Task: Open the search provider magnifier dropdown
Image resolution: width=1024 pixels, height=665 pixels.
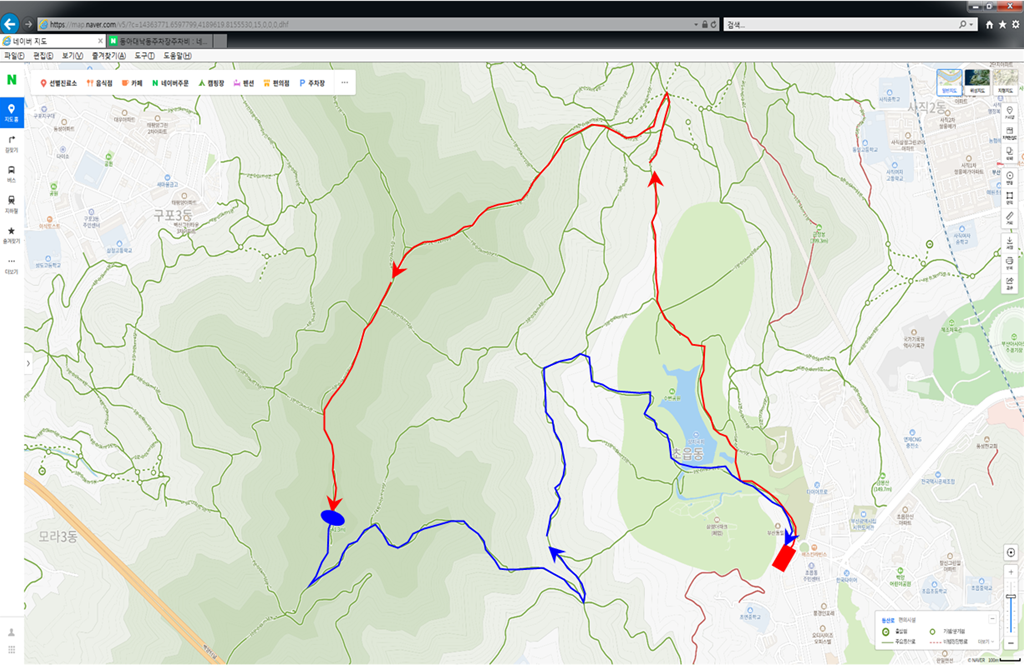Action: 967,25
